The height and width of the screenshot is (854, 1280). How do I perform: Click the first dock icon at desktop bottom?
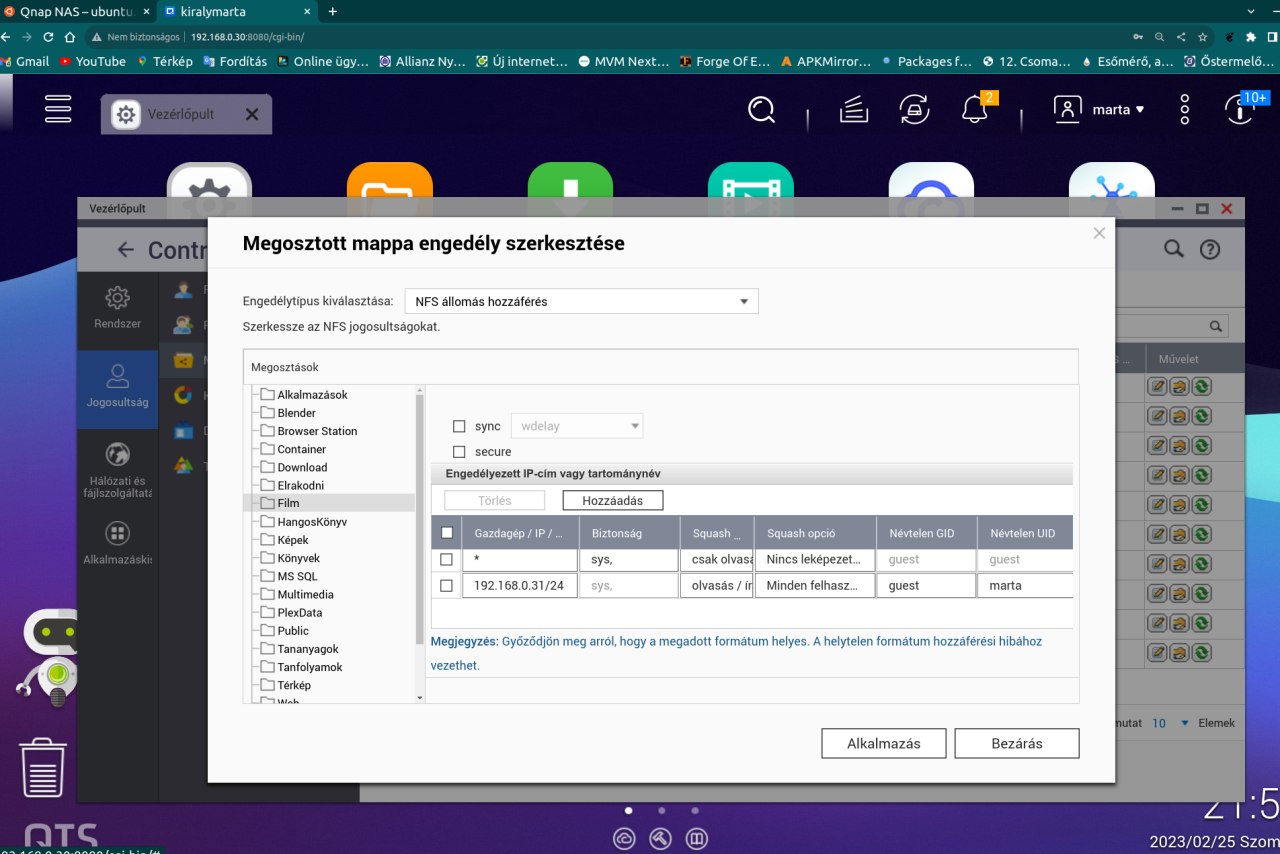tap(624, 838)
